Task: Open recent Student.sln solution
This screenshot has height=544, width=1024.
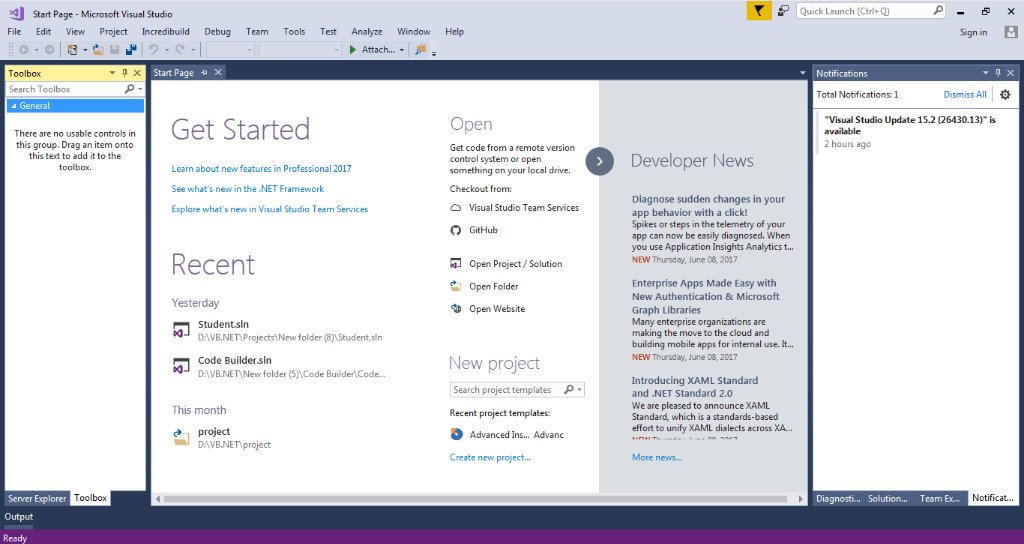Action: (278, 330)
